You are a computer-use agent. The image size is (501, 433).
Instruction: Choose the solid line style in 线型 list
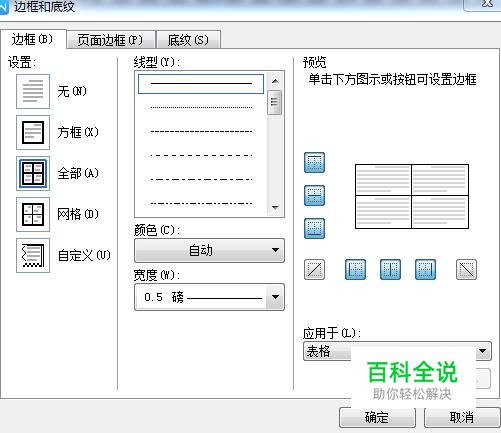(x=201, y=84)
